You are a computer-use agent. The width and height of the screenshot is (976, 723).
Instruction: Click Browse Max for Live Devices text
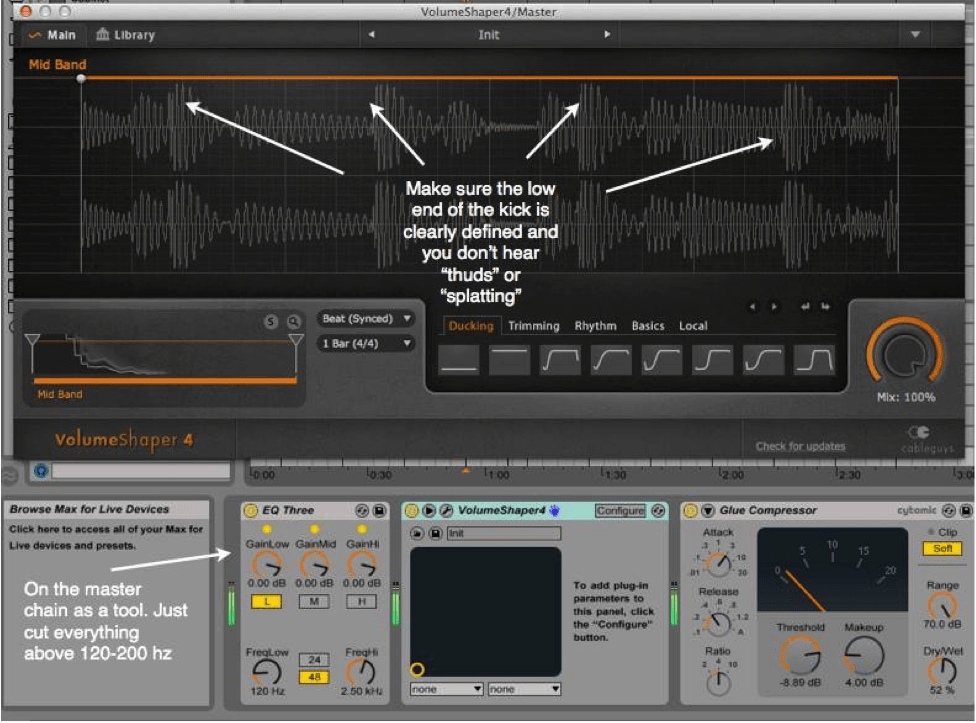pos(89,509)
